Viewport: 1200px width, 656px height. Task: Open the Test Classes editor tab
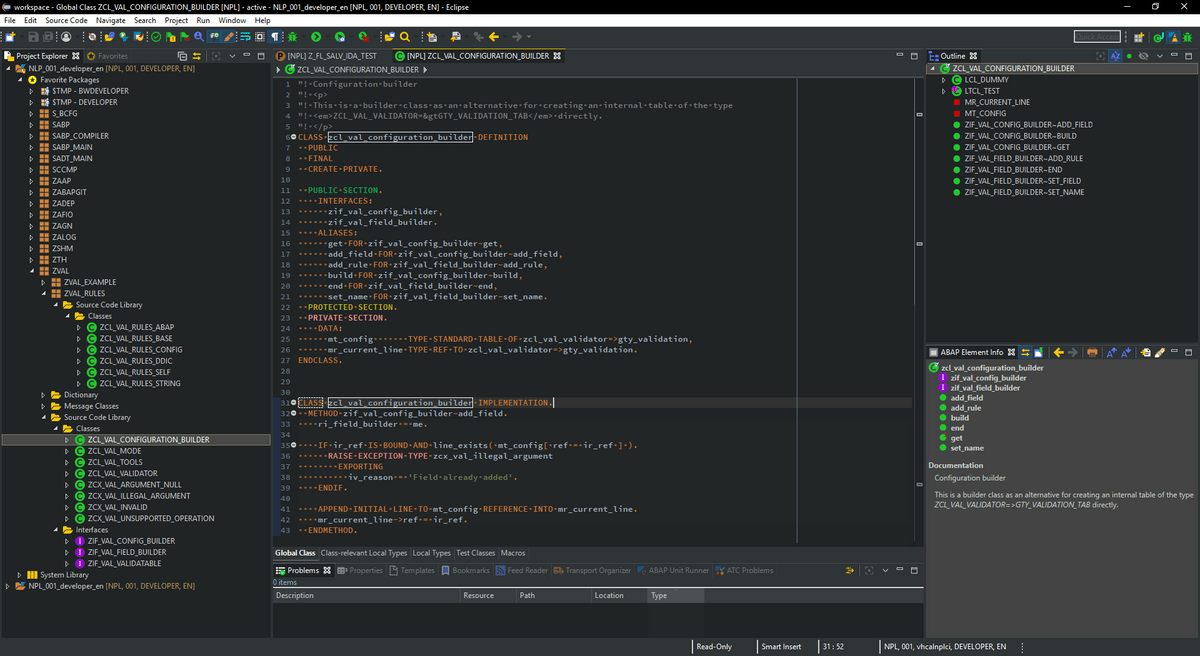click(x=476, y=553)
